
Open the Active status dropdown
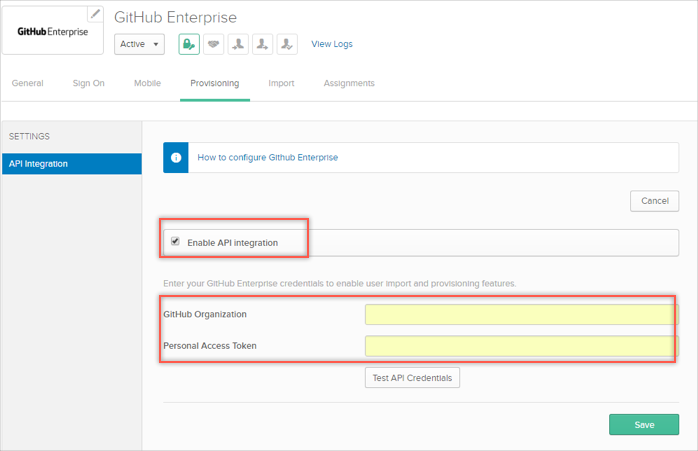click(139, 44)
